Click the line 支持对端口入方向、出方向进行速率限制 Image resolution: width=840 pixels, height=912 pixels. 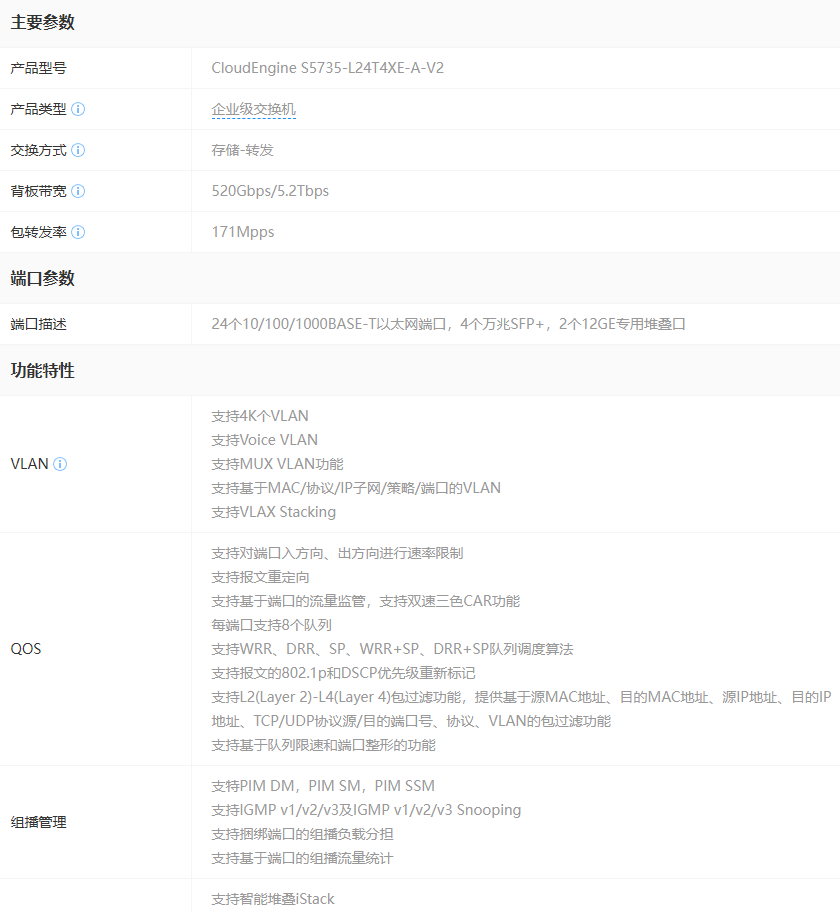pyautogui.click(x=337, y=553)
